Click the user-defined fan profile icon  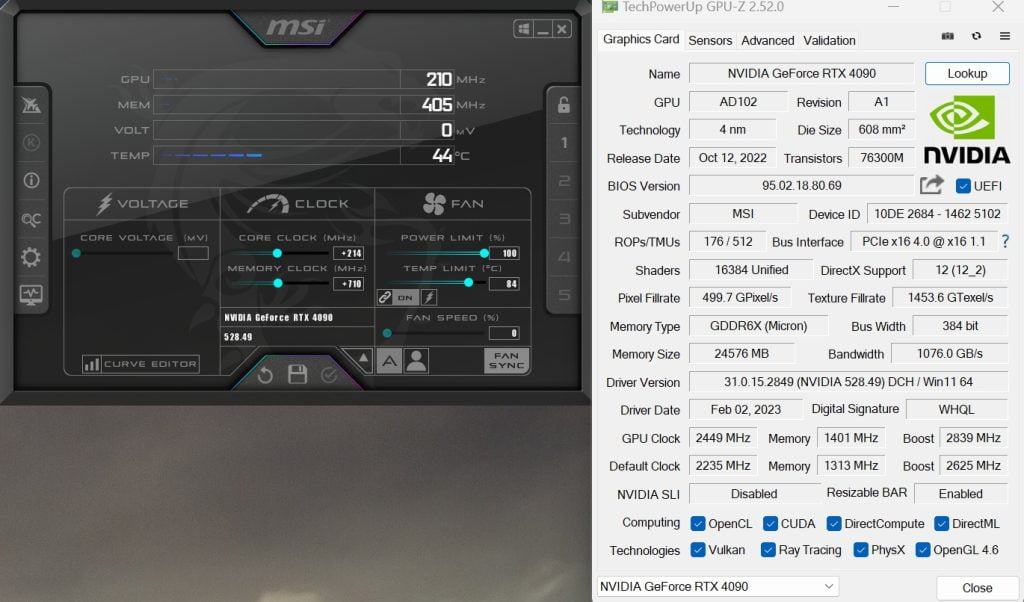[416, 360]
